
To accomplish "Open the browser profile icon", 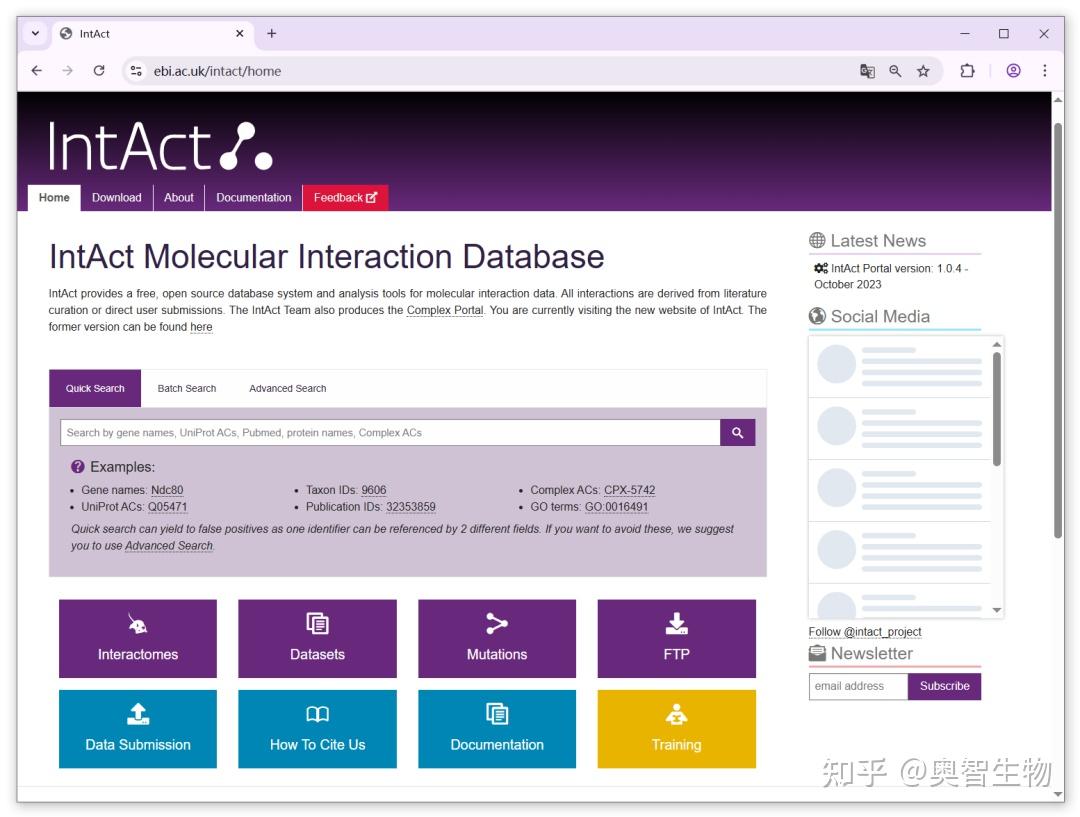I will pos(1013,71).
